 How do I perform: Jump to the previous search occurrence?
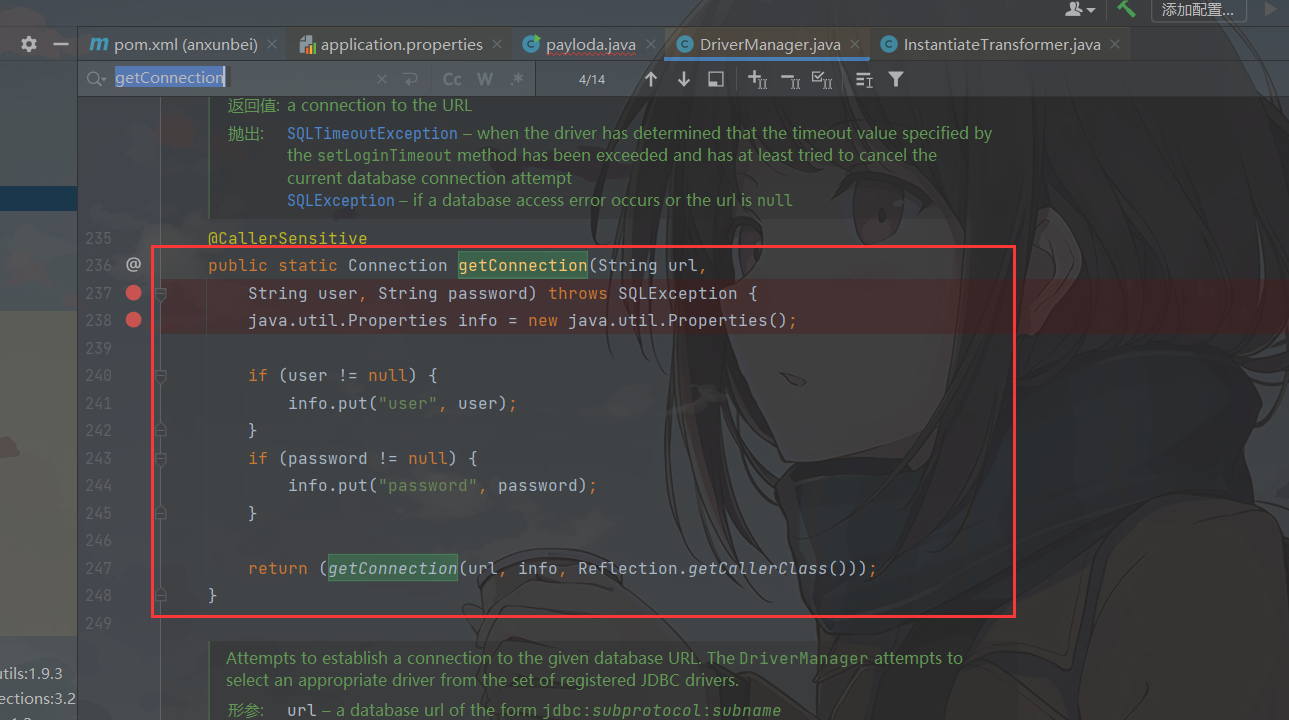coord(651,79)
